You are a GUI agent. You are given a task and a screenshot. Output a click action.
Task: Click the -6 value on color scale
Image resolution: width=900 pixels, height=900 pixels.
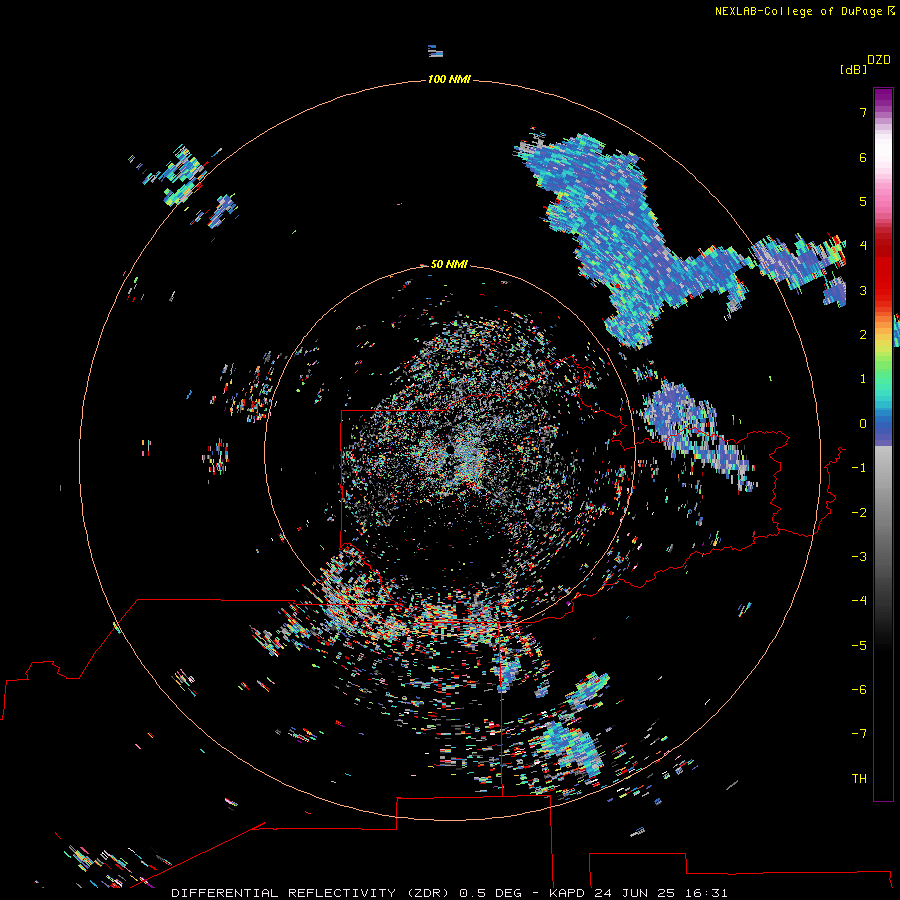pos(859,690)
